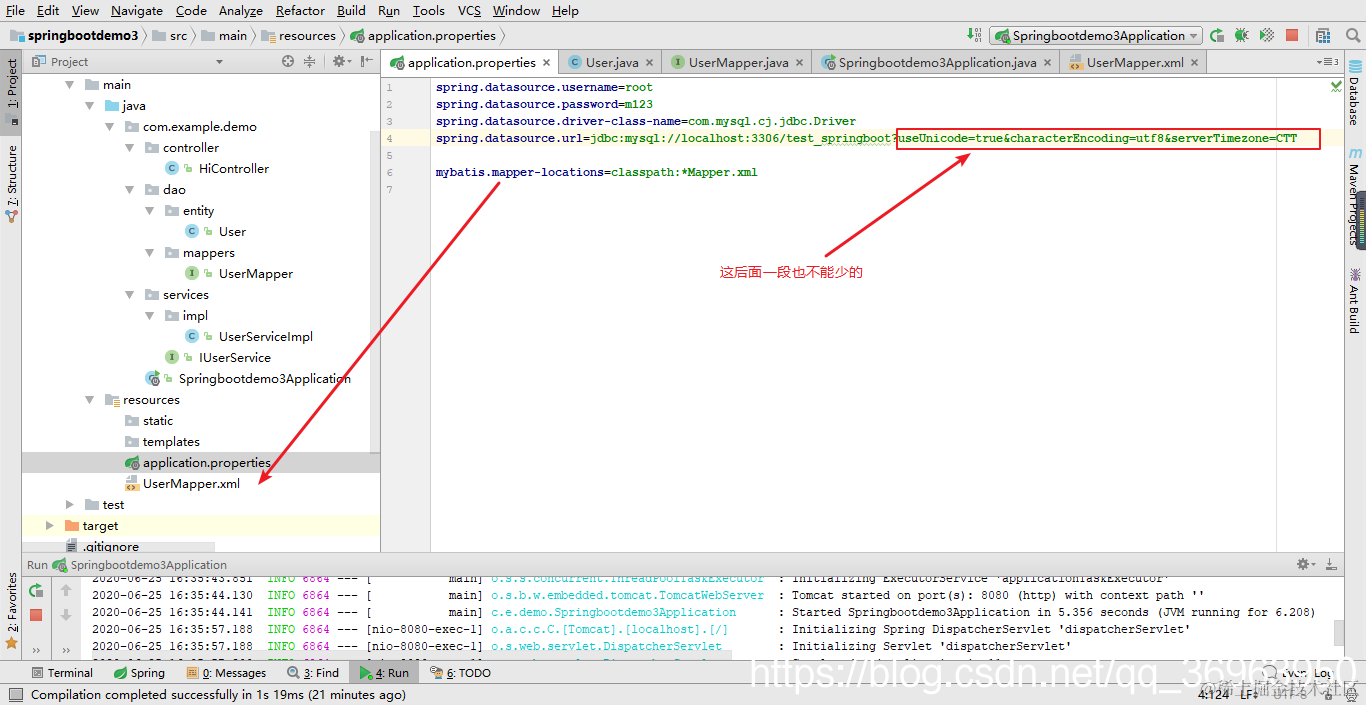1366x705 pixels.
Task: Collapse the resources folder
Action: click(90, 400)
